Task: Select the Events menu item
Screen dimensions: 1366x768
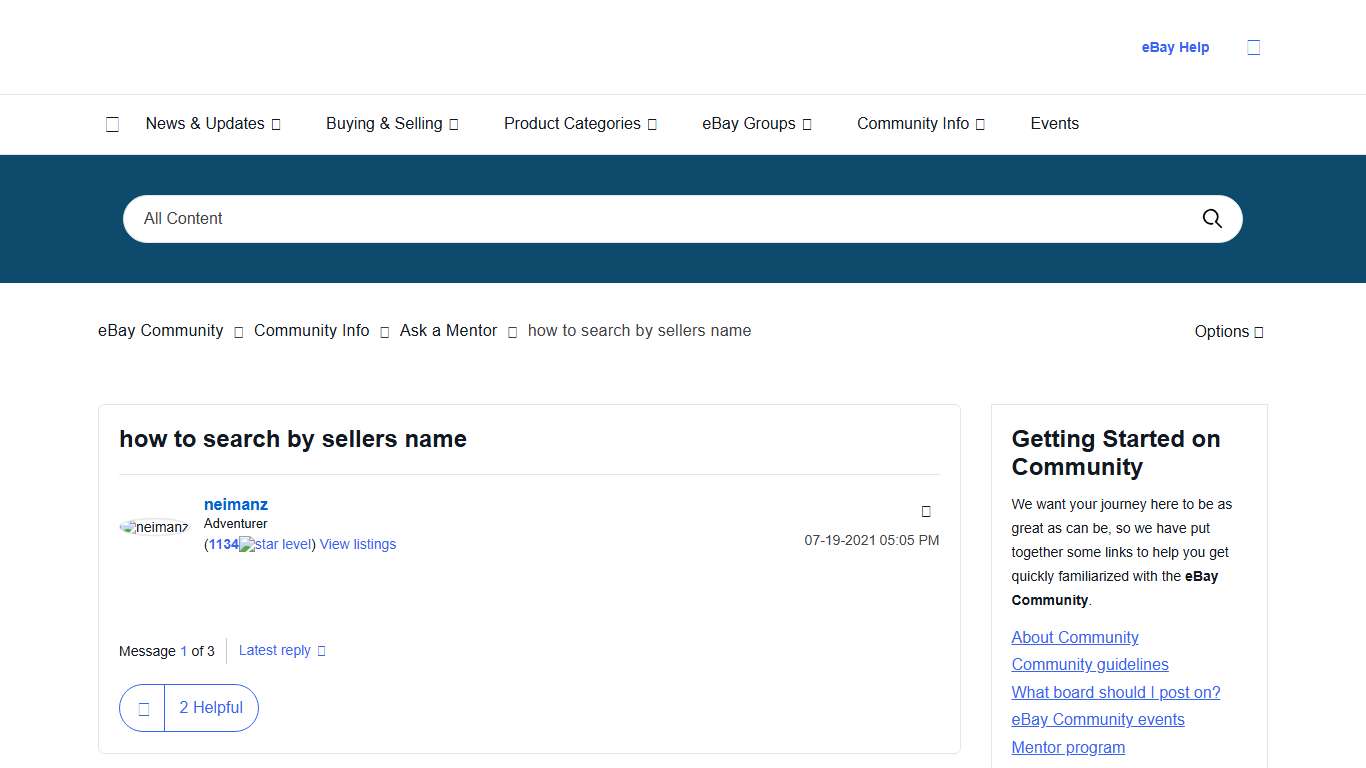Action: coord(1054,123)
